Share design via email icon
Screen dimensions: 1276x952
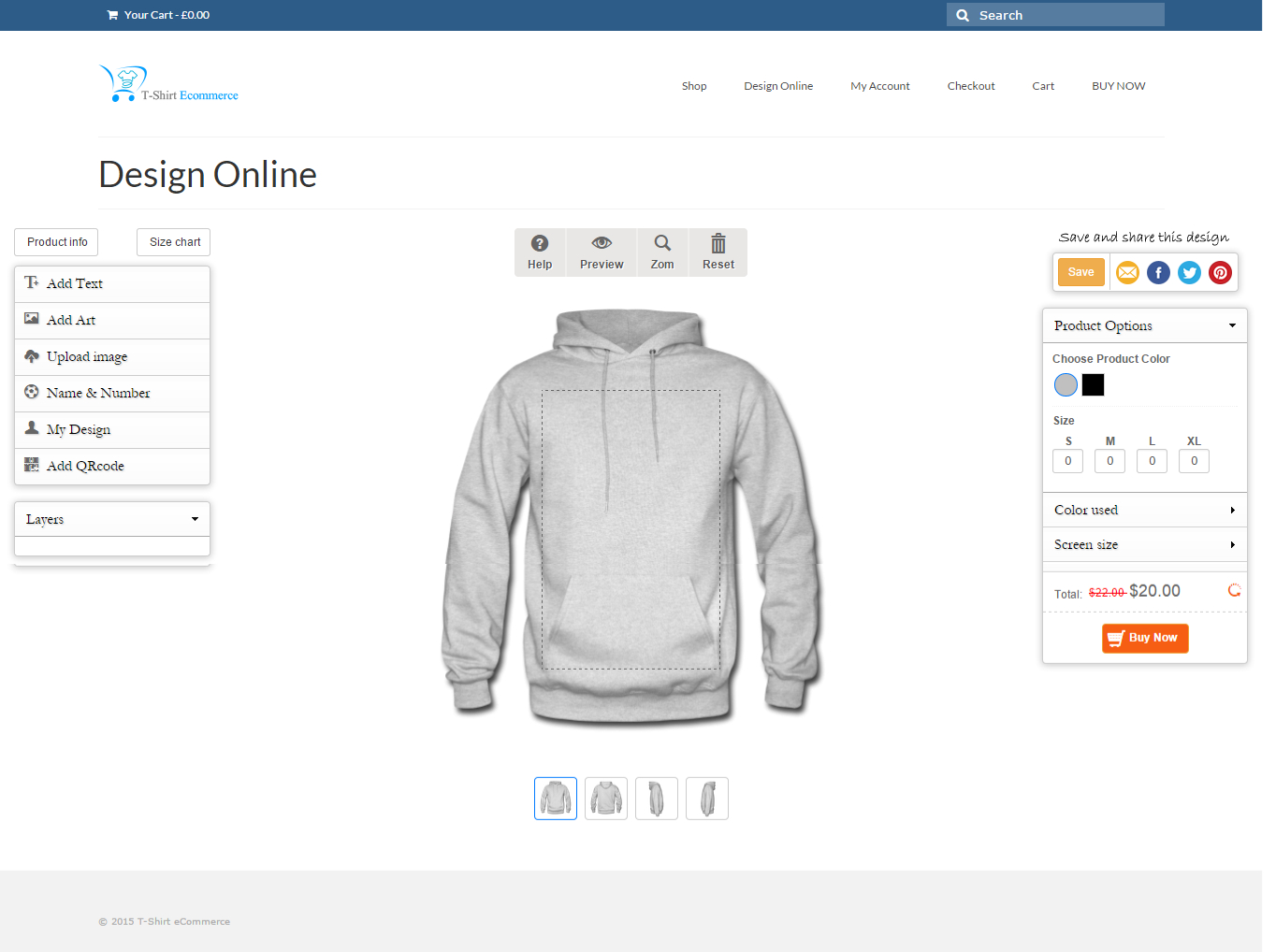pyautogui.click(x=1127, y=272)
